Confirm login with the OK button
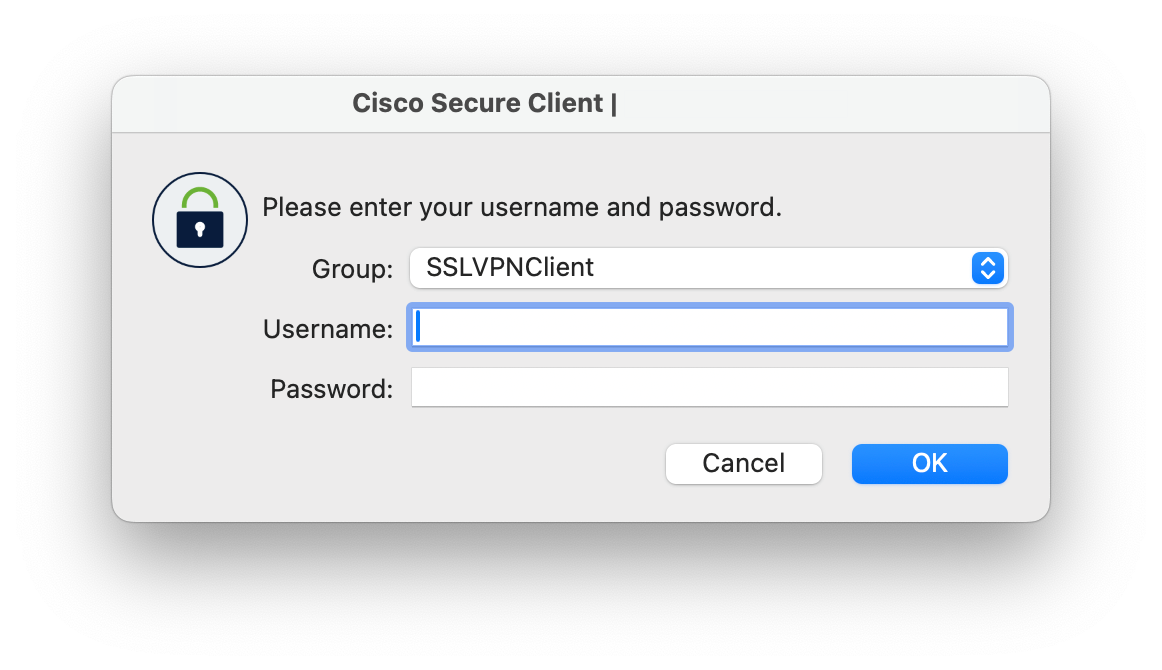 pos(930,464)
